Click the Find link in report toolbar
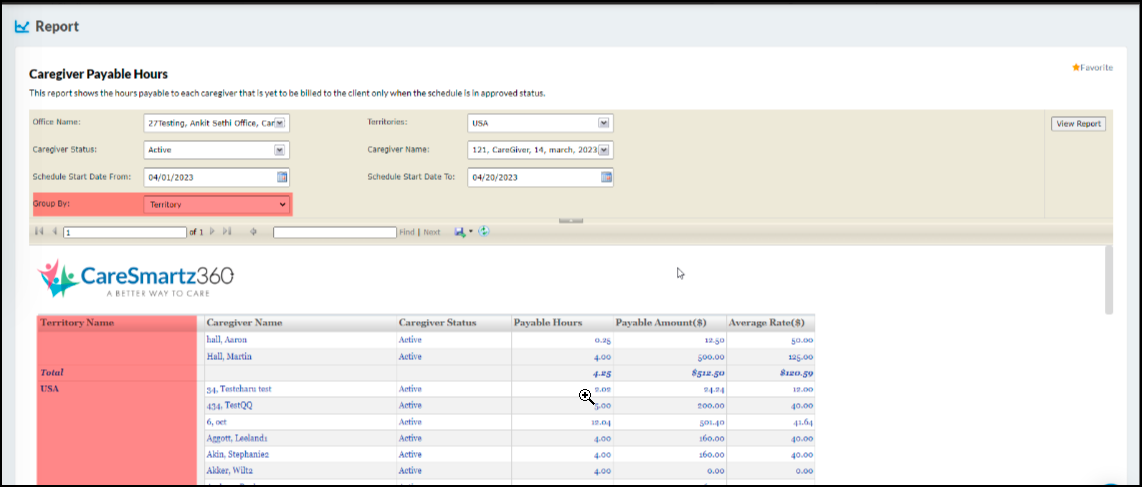This screenshot has width=1142, height=487. [x=407, y=232]
